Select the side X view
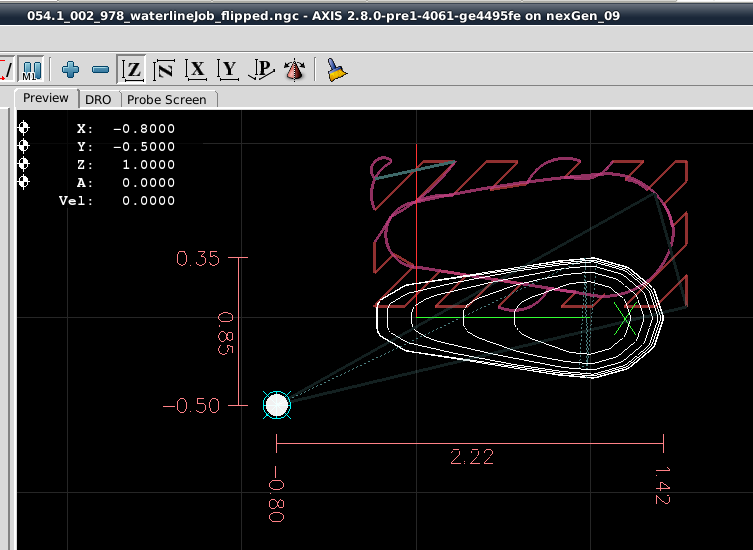 197,69
